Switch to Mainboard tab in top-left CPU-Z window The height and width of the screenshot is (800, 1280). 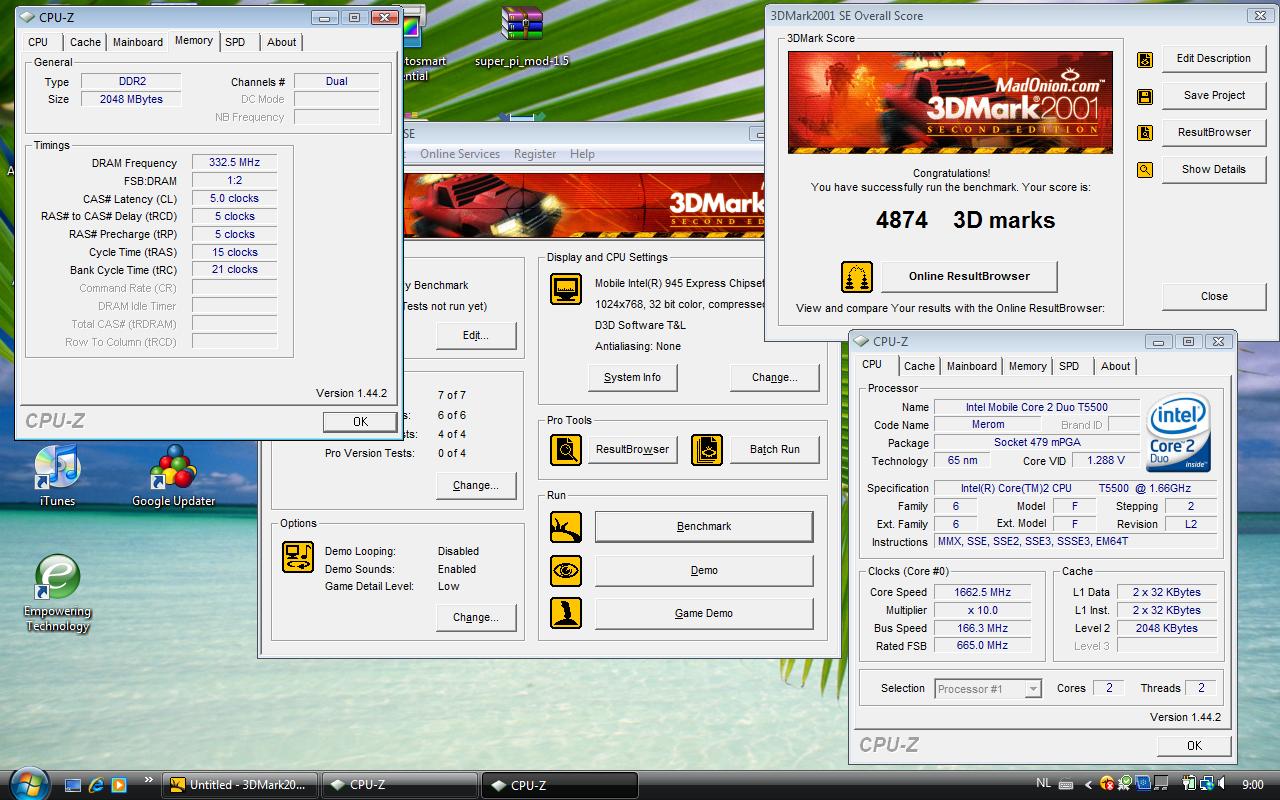[138, 42]
